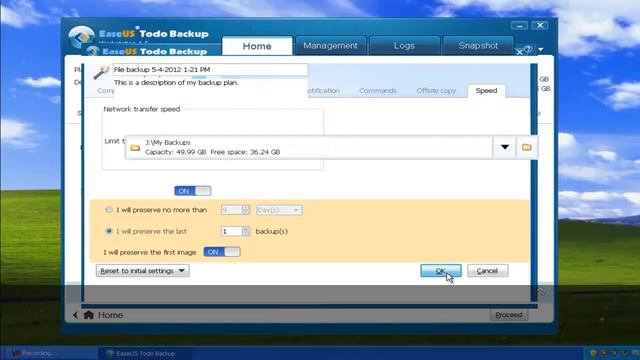
Task: Open the menu arrow beside the help icon
Action: (x=541, y=50)
